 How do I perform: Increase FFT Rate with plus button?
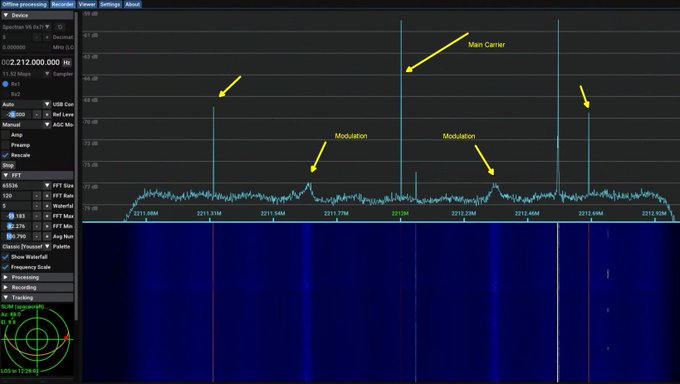[x=47, y=196]
